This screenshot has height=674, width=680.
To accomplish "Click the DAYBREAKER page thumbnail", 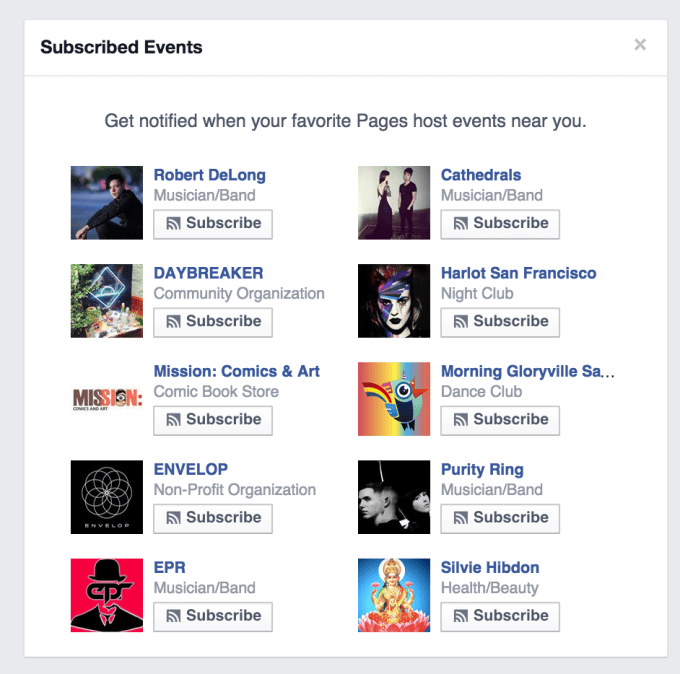I will point(107,301).
